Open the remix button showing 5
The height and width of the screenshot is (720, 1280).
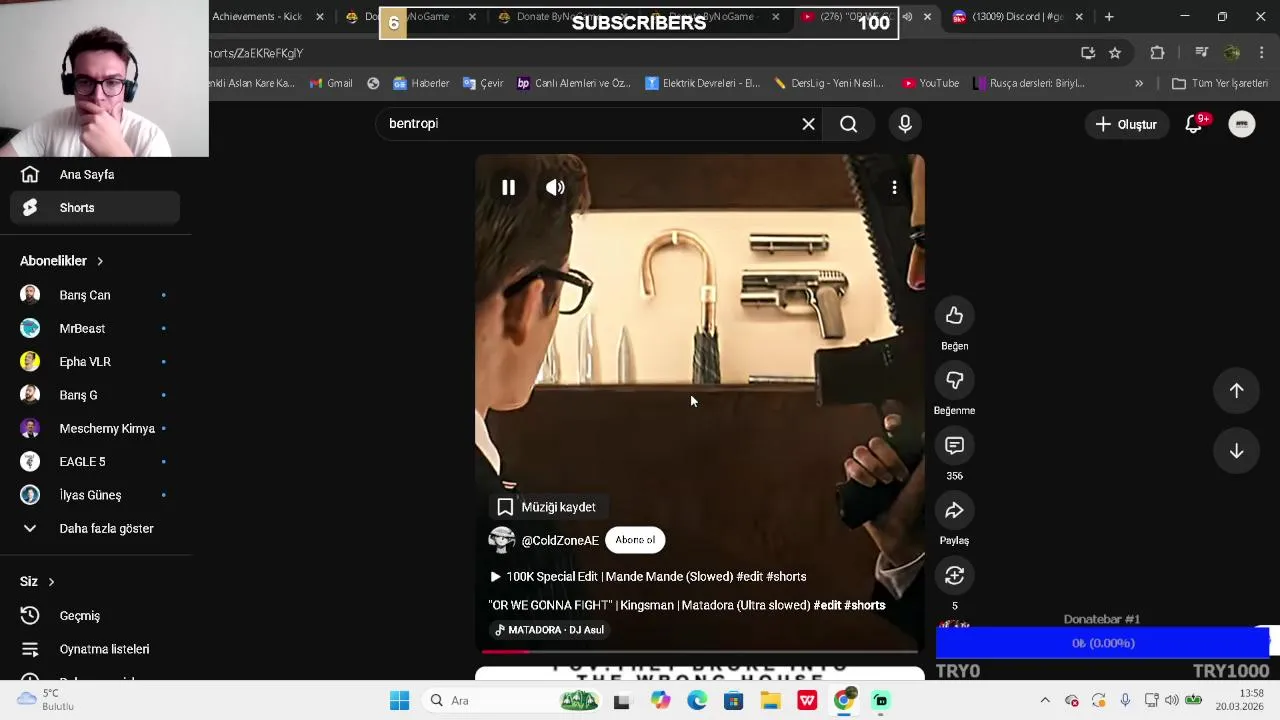coord(954,576)
